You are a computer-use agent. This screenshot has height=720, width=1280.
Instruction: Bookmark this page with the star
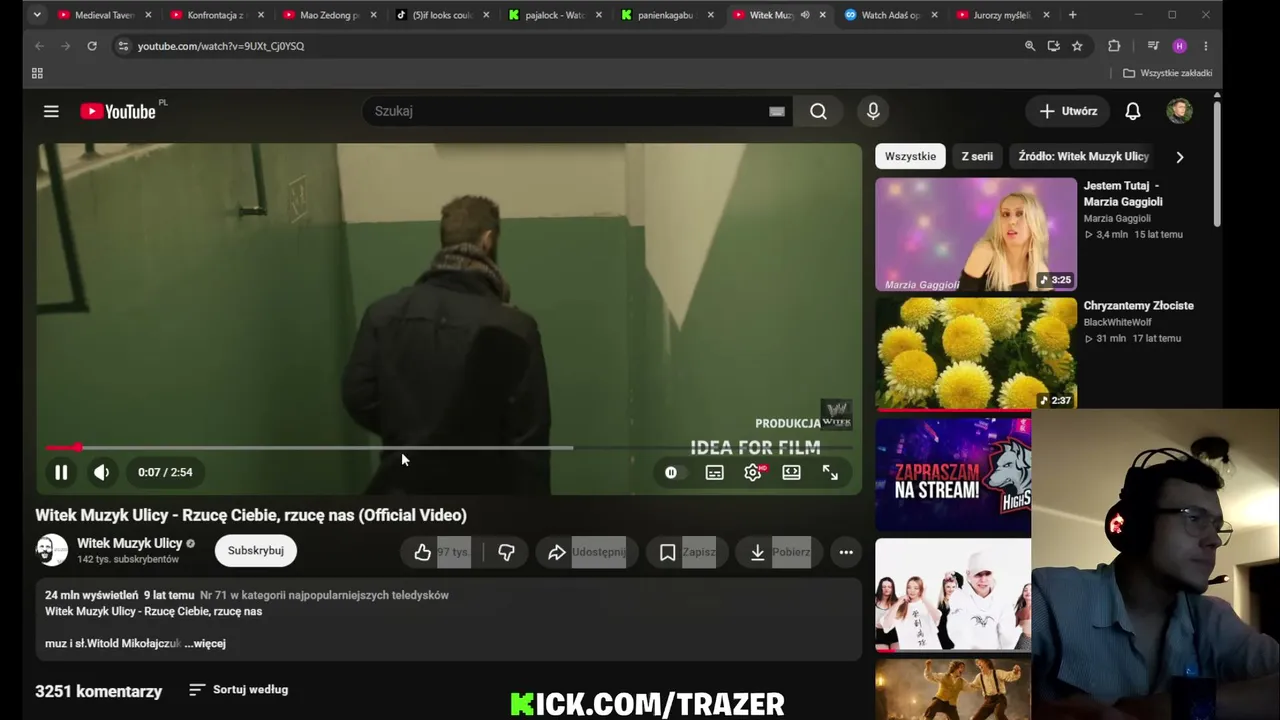(1077, 46)
